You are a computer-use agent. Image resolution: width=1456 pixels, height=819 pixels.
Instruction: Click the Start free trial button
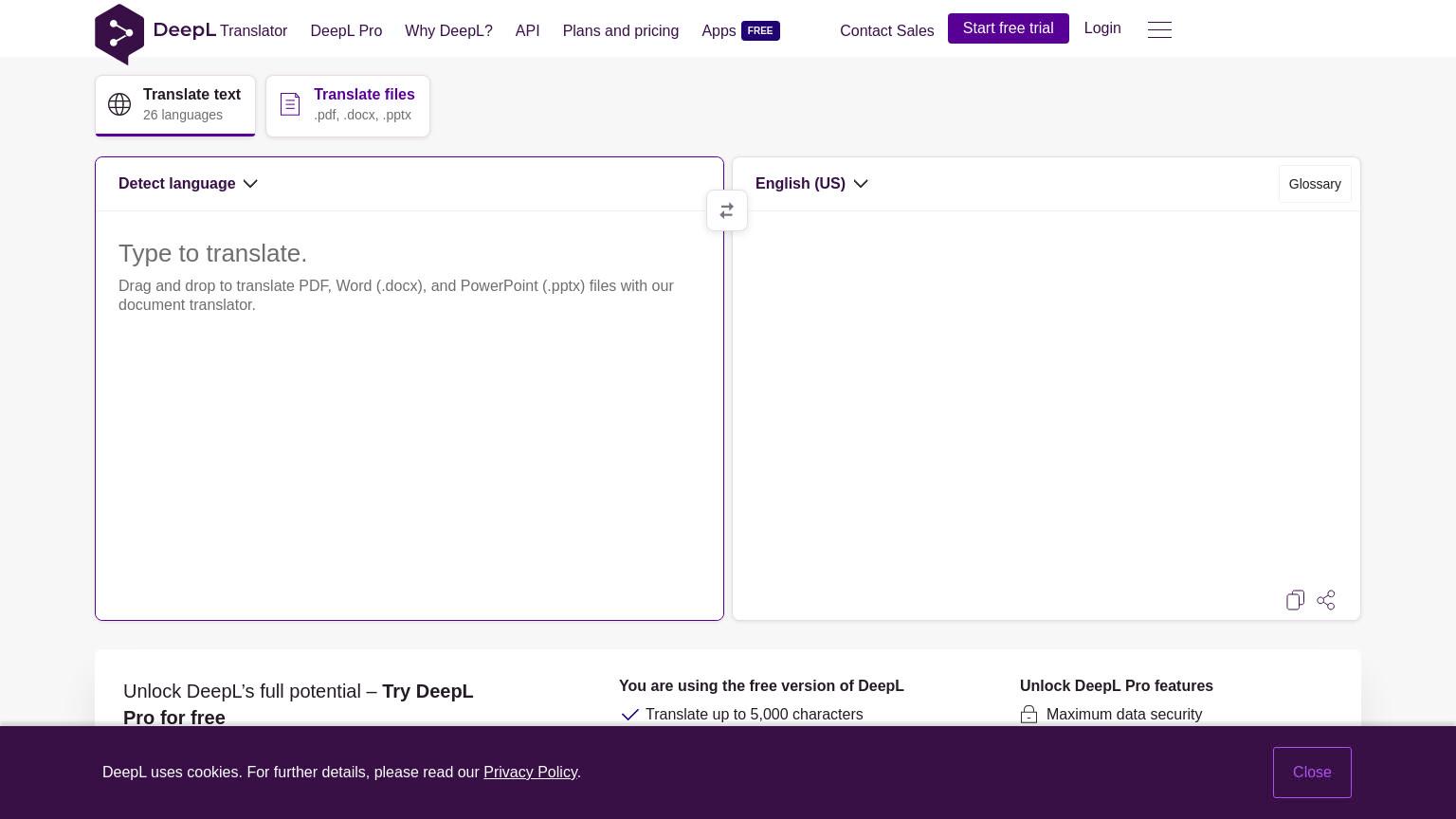click(x=1009, y=28)
